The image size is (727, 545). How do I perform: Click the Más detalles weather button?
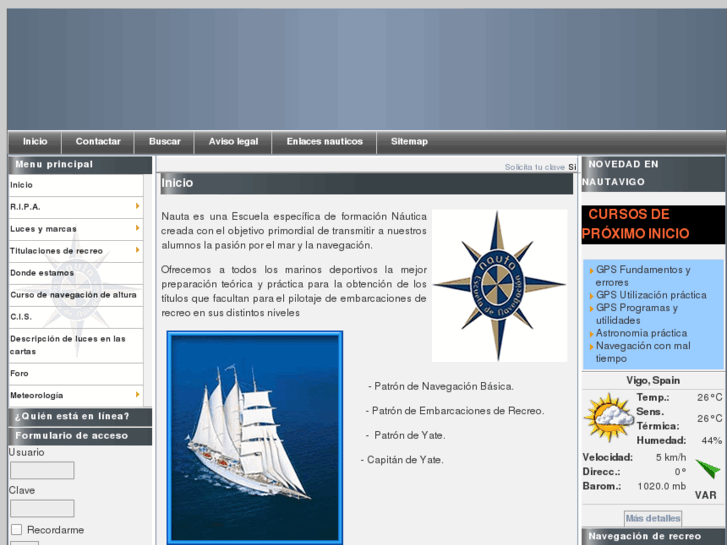pos(653,518)
